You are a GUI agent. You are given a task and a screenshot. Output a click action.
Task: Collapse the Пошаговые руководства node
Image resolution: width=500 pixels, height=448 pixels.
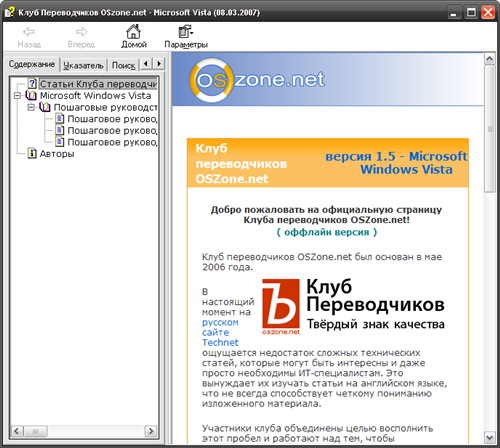pos(31,107)
